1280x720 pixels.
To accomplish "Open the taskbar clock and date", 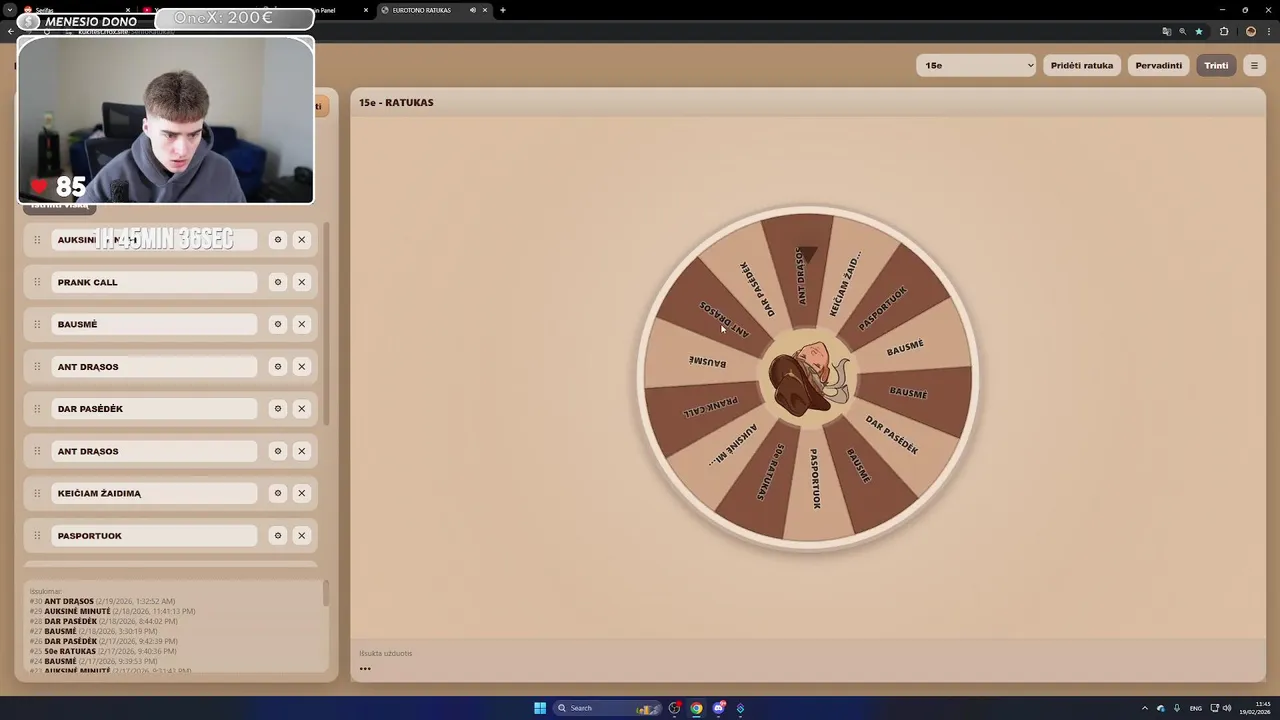I will tap(1257, 708).
